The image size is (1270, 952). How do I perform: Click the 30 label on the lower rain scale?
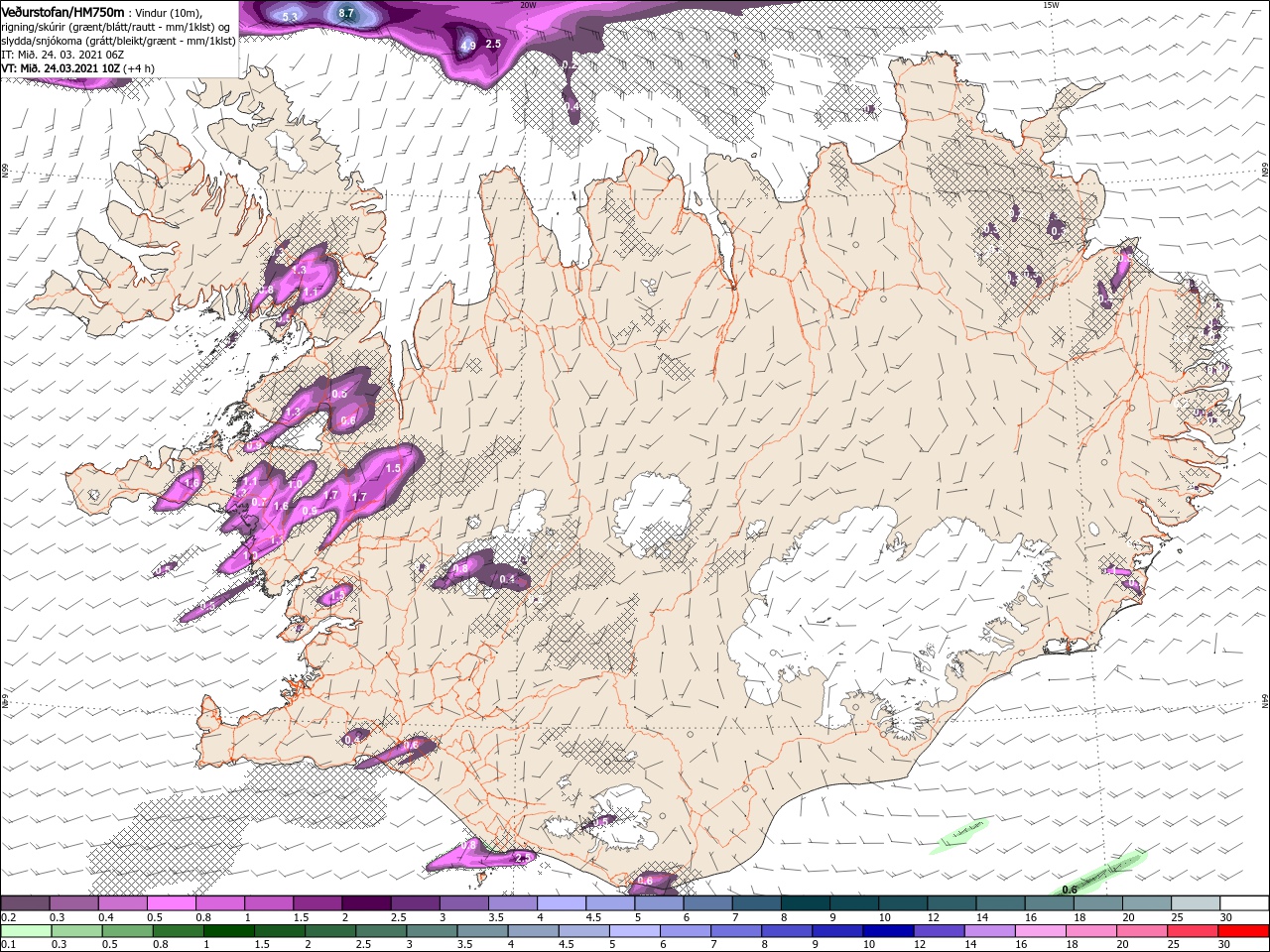click(x=1225, y=945)
